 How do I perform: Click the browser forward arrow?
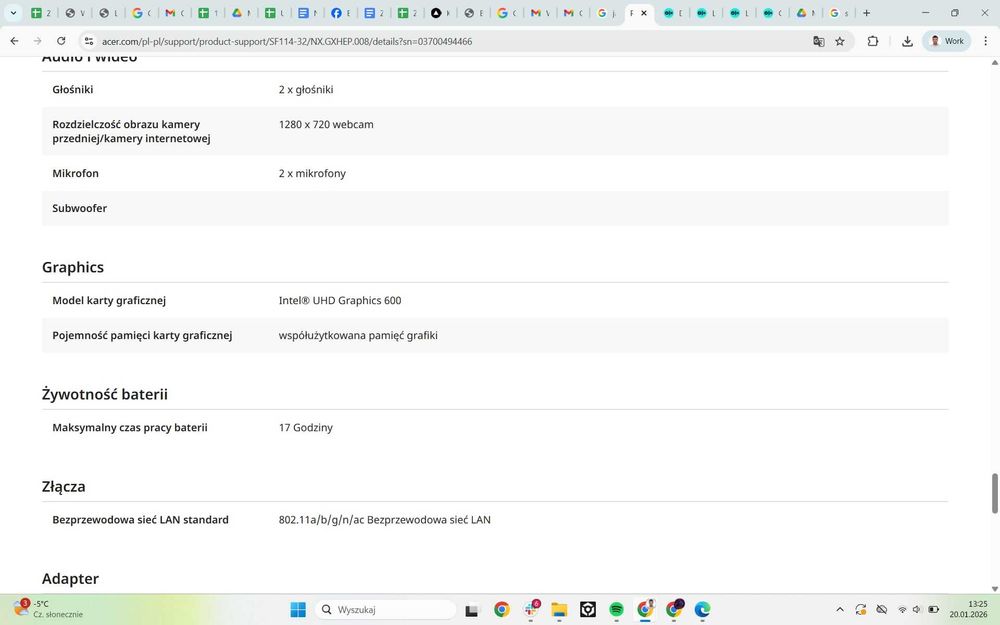(x=38, y=41)
